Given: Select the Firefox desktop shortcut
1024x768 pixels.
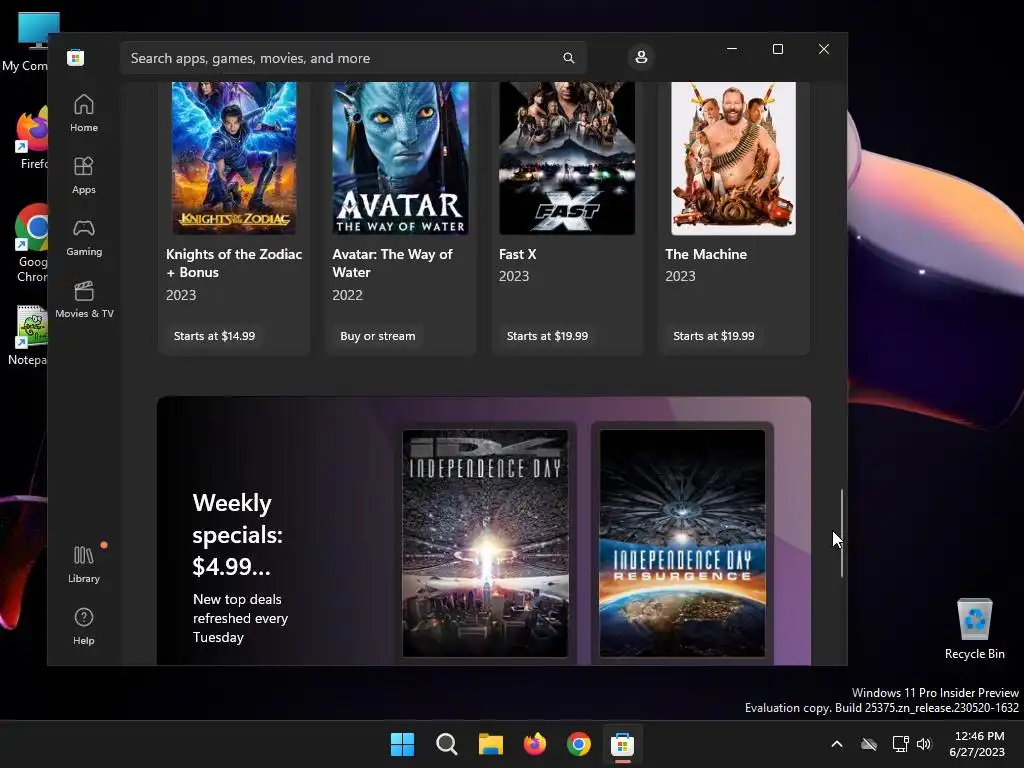Looking at the screenshot, I should click(30, 139).
